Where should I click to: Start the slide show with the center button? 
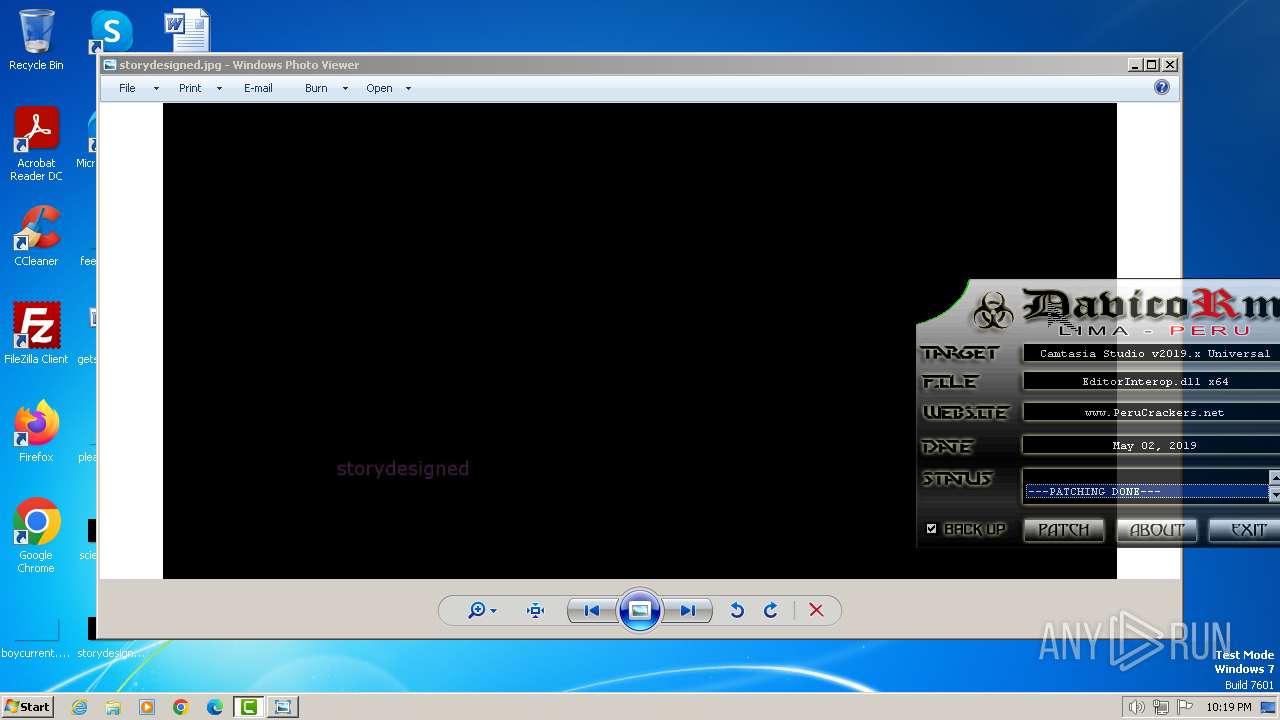coord(640,610)
